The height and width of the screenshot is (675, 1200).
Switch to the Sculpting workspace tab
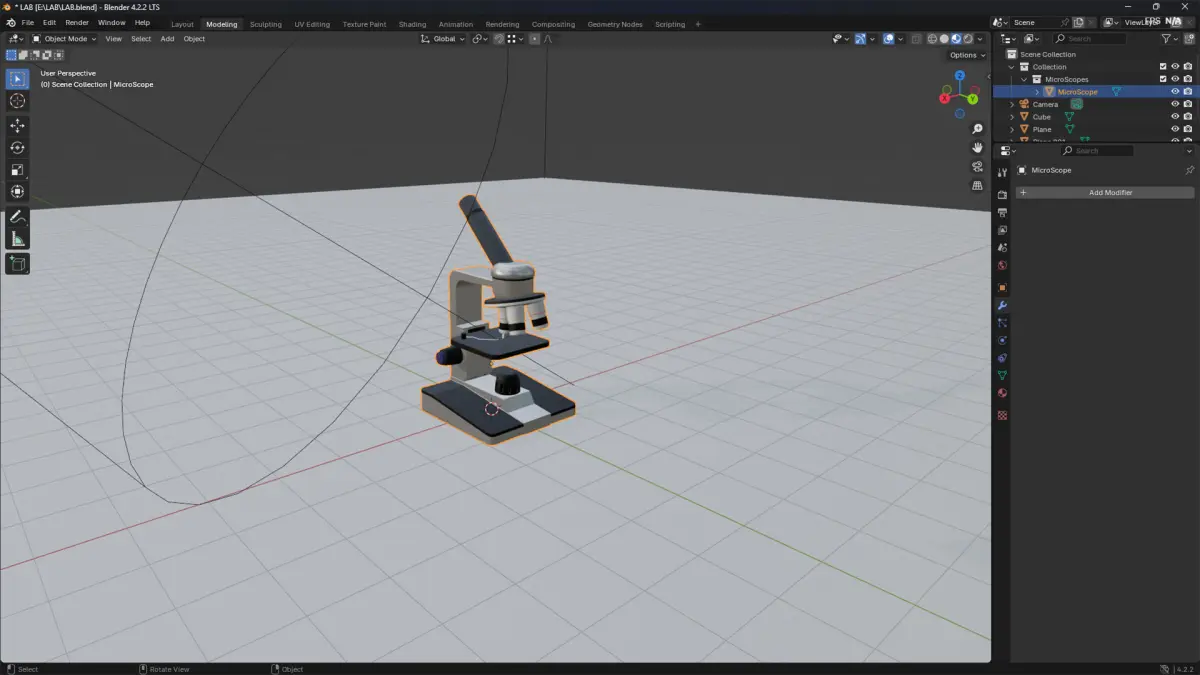pos(266,24)
